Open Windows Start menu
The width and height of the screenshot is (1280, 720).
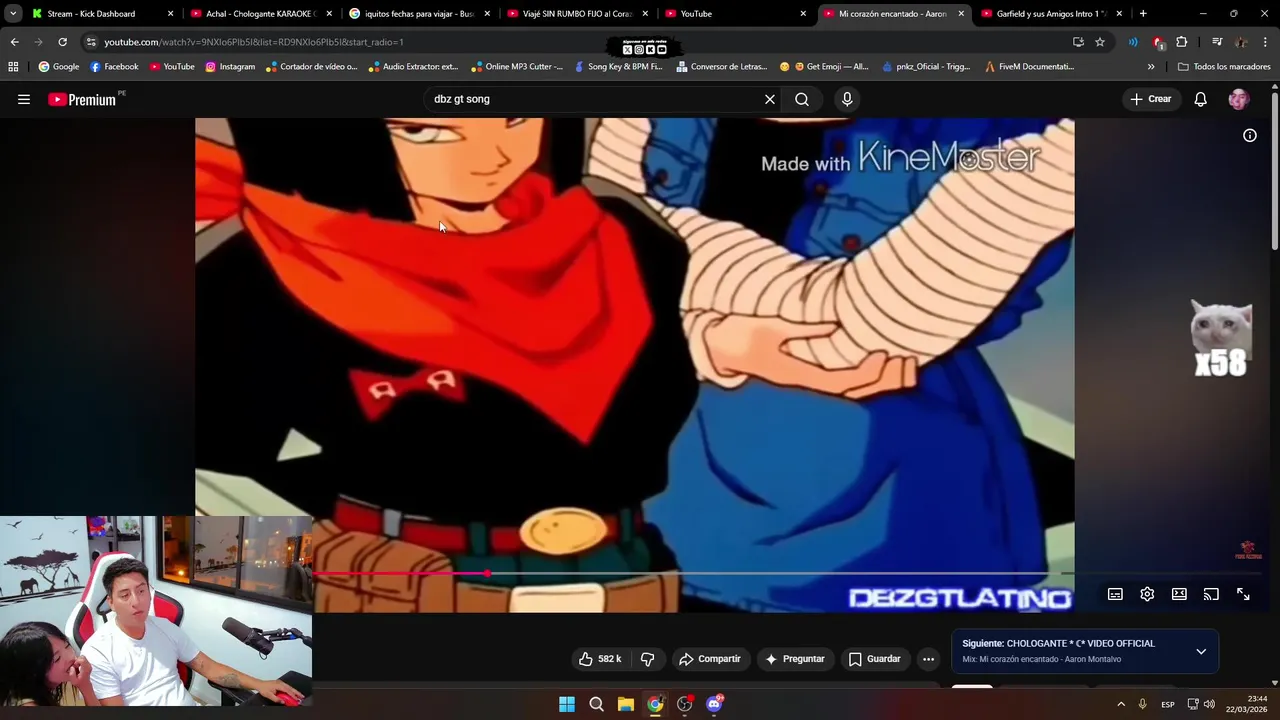pos(567,704)
